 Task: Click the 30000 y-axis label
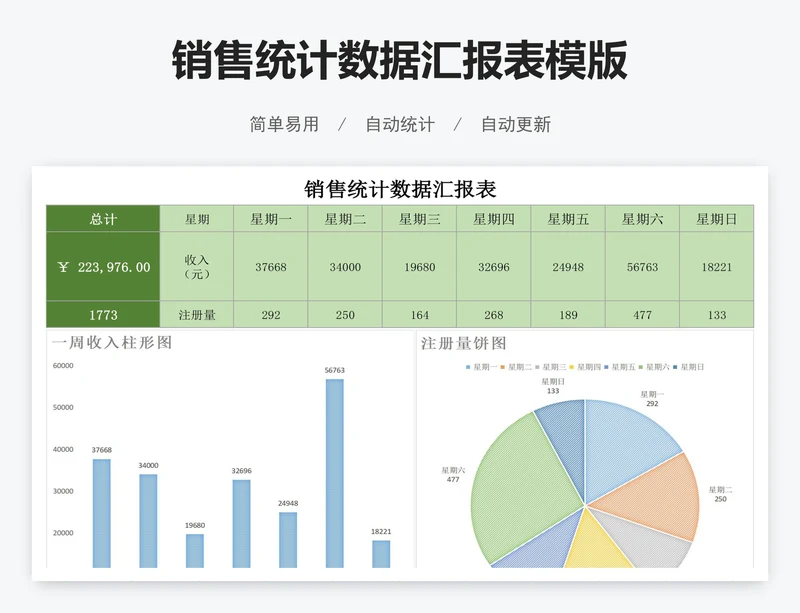(63, 491)
